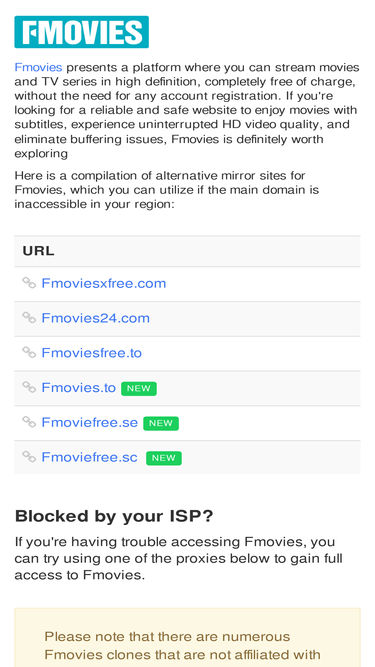Go to Fmoviefree.sc mirror site
Image resolution: width=375 pixels, height=667 pixels.
coord(89,458)
